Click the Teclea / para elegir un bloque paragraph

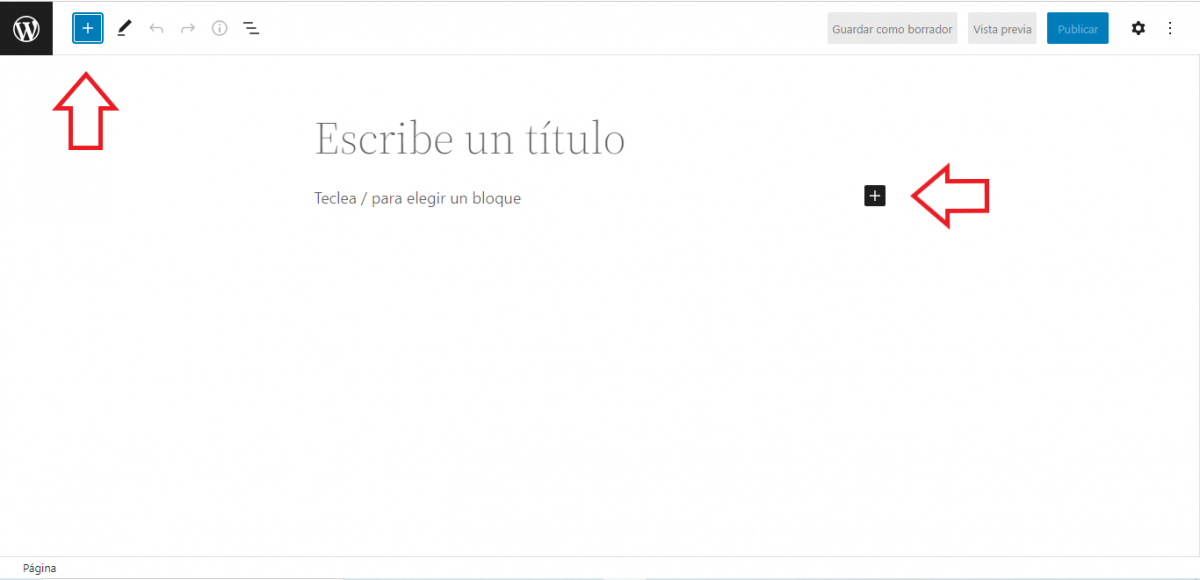[x=418, y=198]
